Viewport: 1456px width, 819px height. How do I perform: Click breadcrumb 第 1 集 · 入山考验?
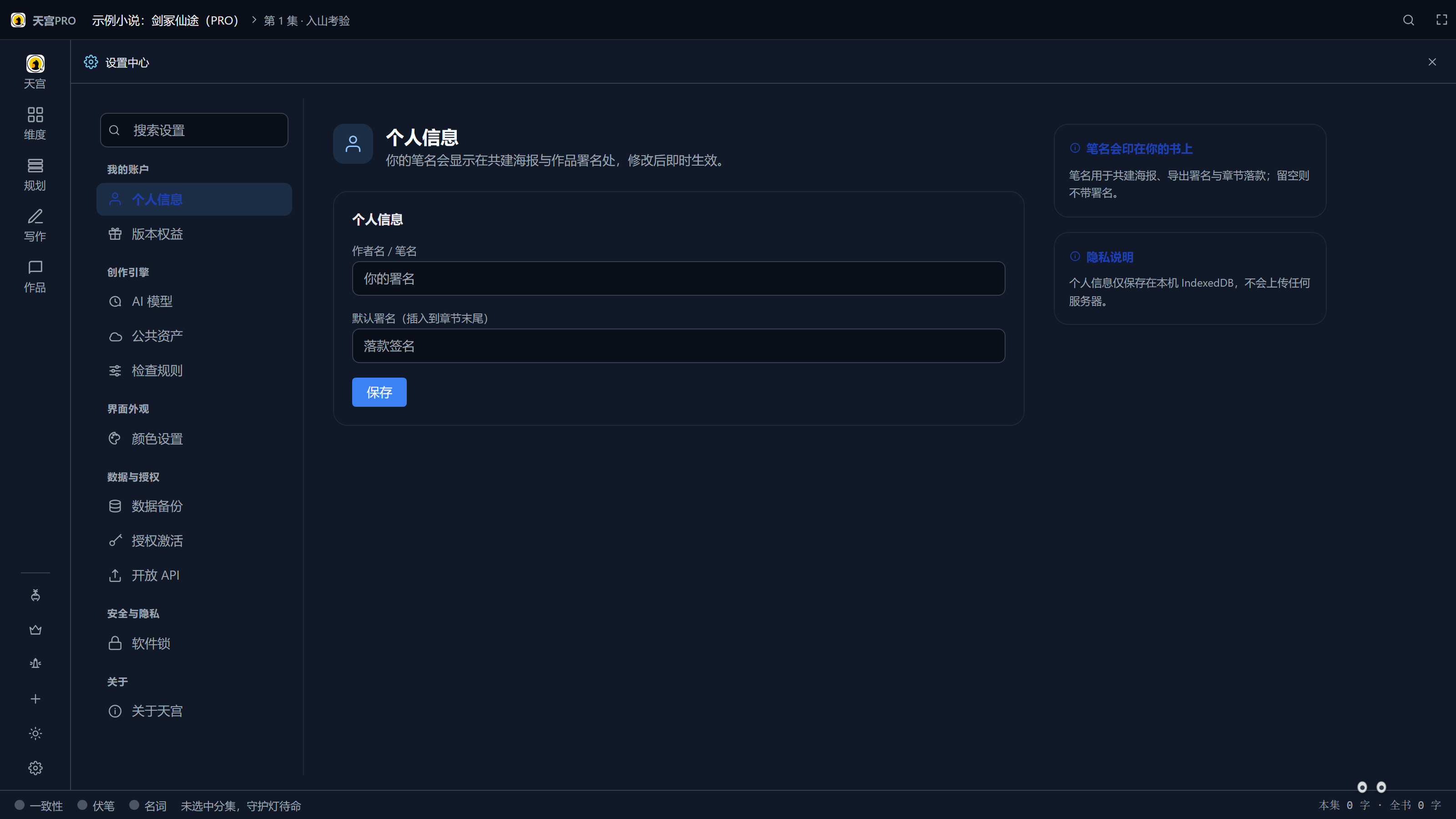[x=307, y=20]
